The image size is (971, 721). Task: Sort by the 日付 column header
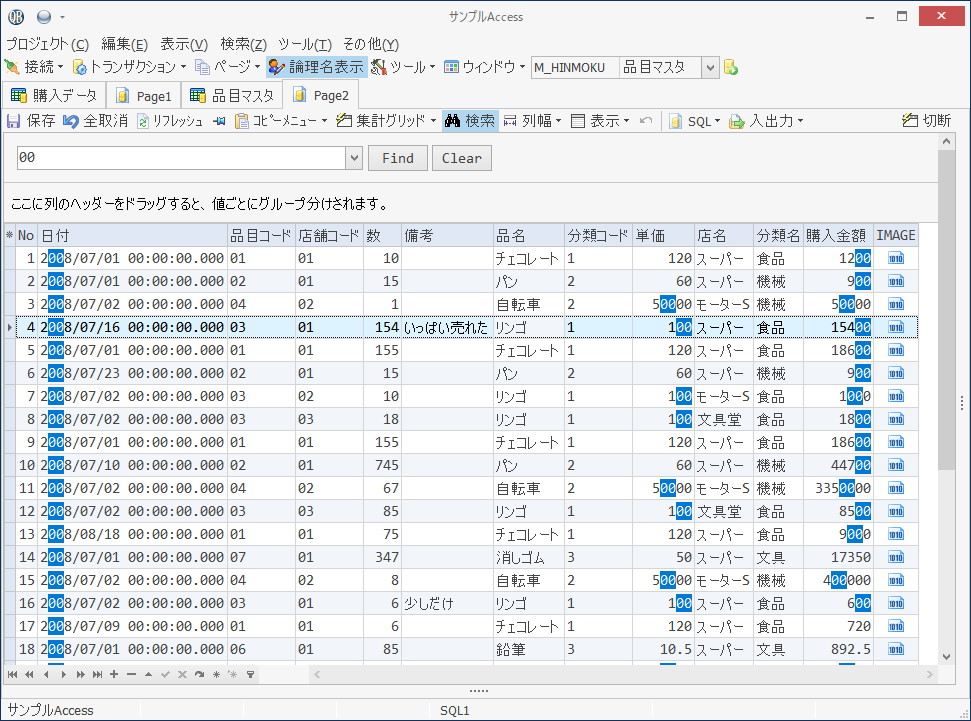click(132, 235)
